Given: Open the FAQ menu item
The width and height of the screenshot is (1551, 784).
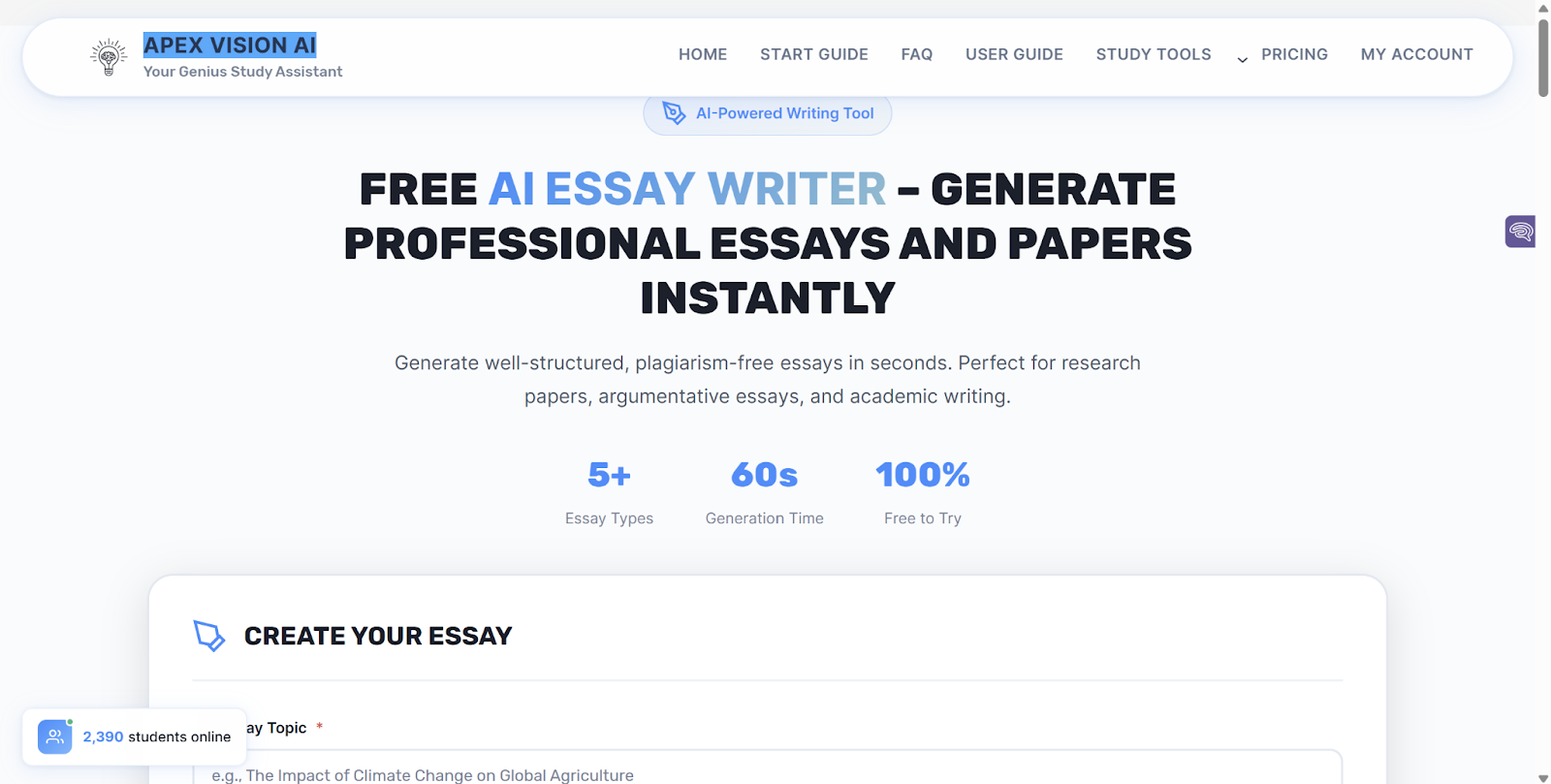Looking at the screenshot, I should tap(917, 54).
